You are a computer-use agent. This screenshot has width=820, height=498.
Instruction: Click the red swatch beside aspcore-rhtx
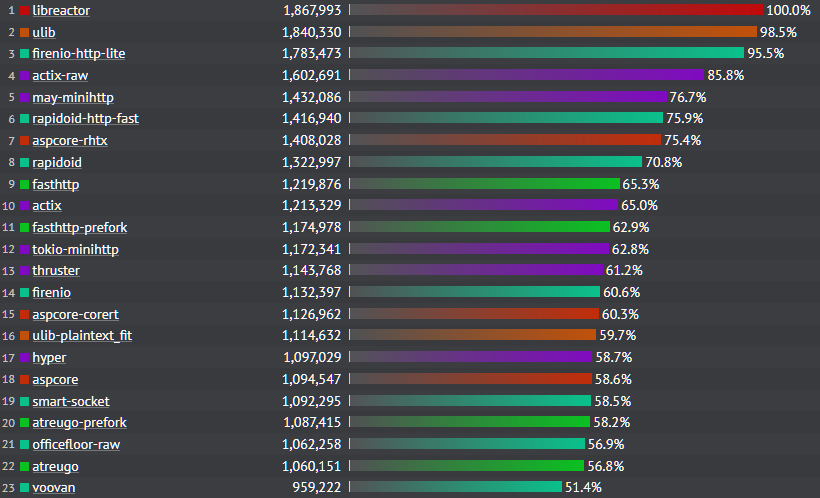[24, 141]
